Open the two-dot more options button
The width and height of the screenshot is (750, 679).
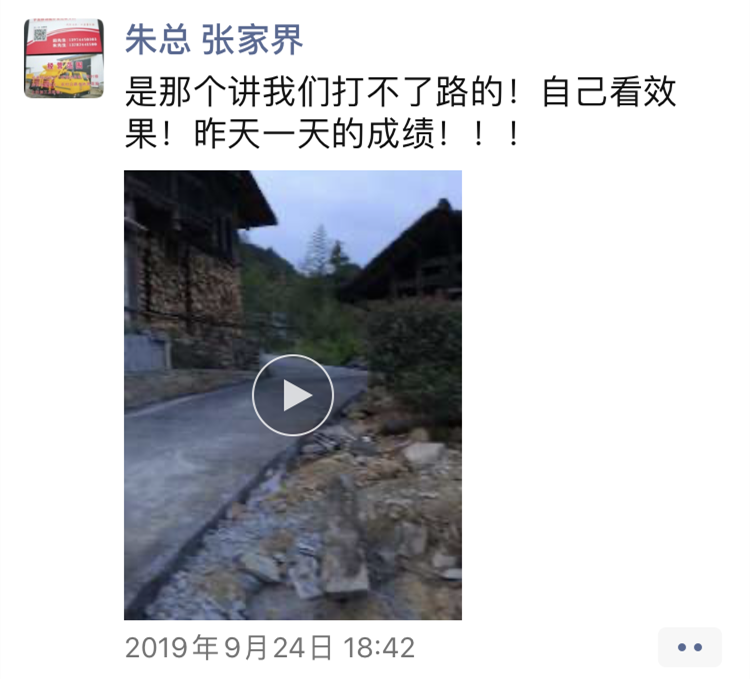690,647
